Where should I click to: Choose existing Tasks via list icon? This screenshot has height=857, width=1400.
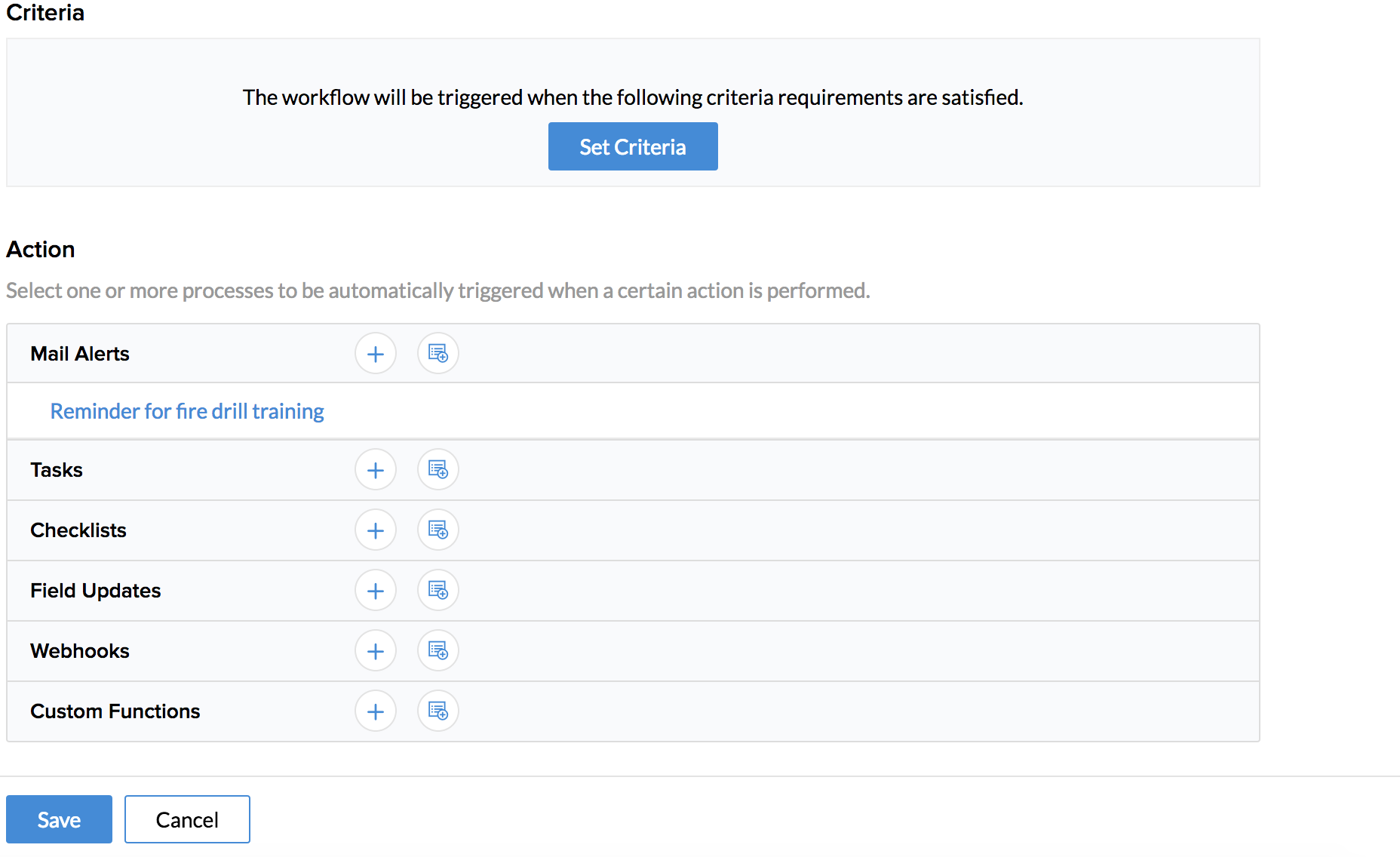pyautogui.click(x=438, y=470)
